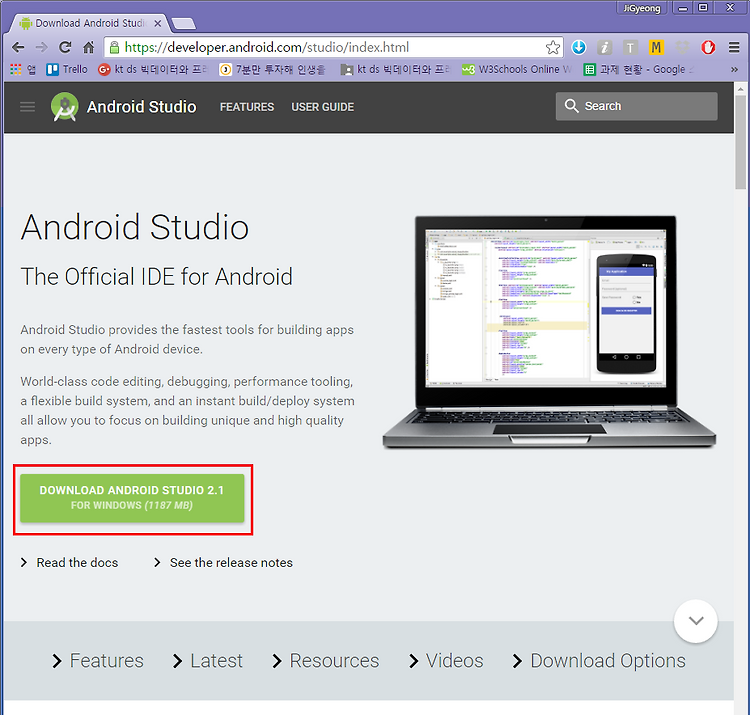Screen dimensions: 750x715
Task: Open the Trello bookmark
Action: (x=67, y=69)
